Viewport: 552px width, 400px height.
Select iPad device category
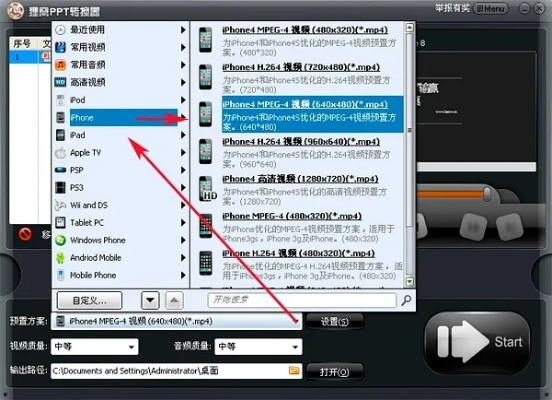pos(120,135)
